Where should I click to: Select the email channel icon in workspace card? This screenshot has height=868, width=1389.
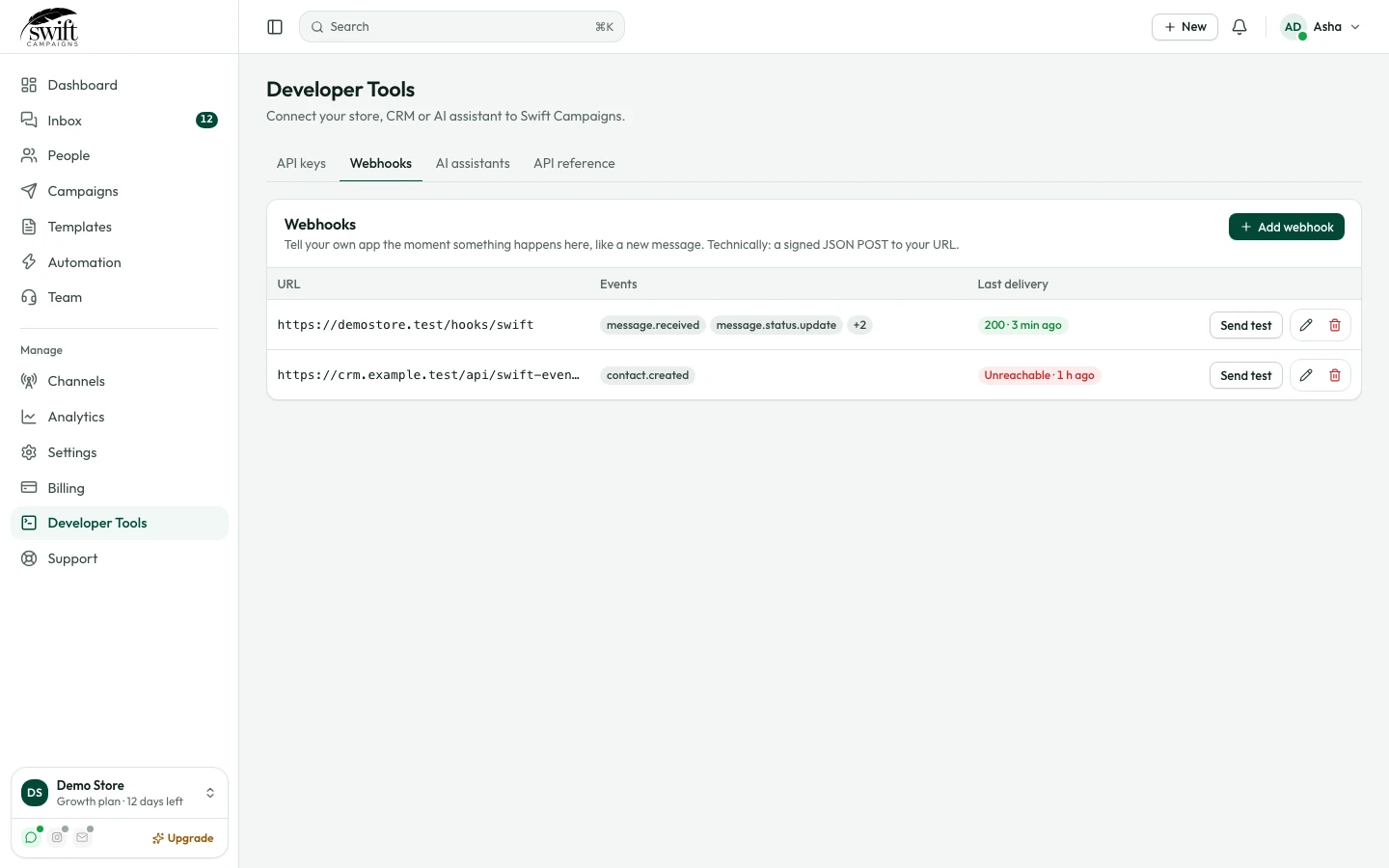pos(83,837)
